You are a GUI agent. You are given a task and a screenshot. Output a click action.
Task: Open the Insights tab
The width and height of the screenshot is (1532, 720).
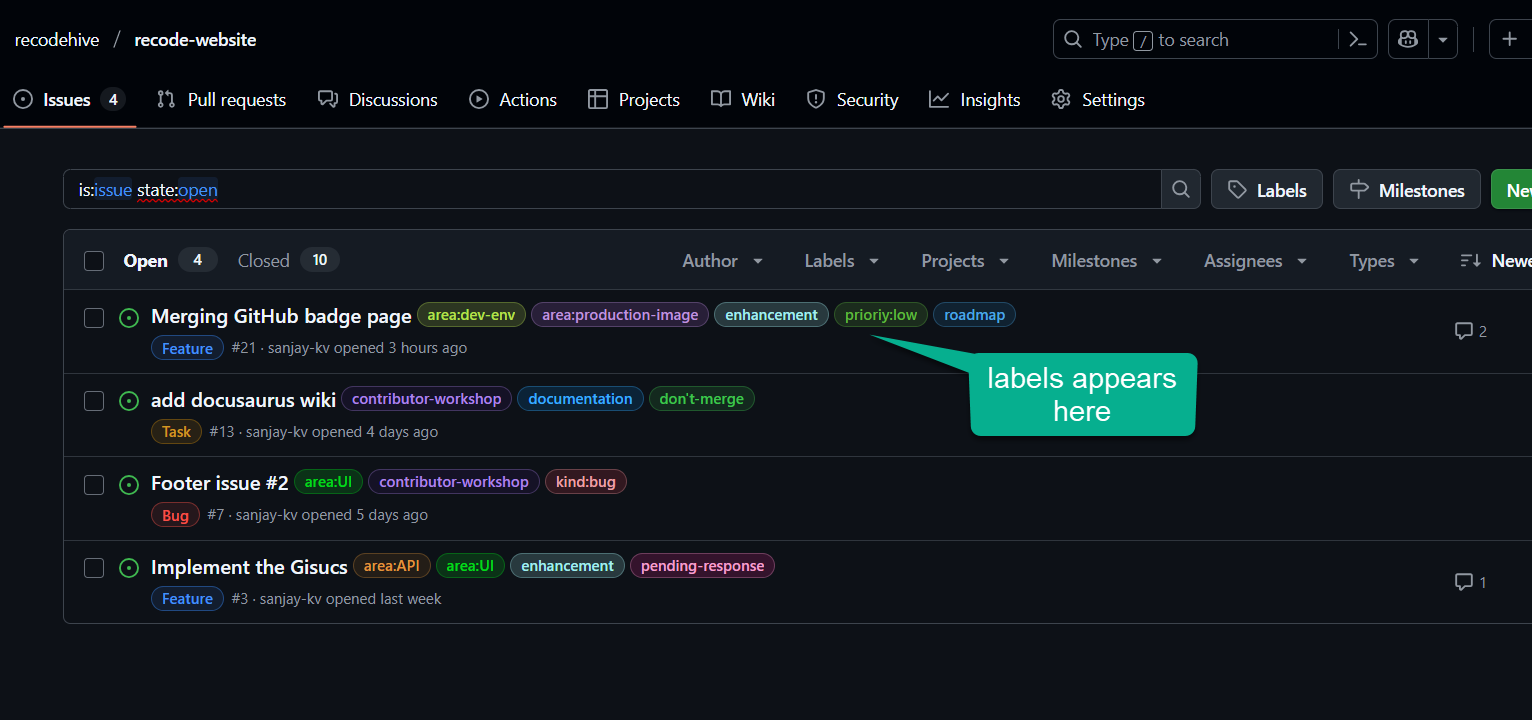coord(975,100)
